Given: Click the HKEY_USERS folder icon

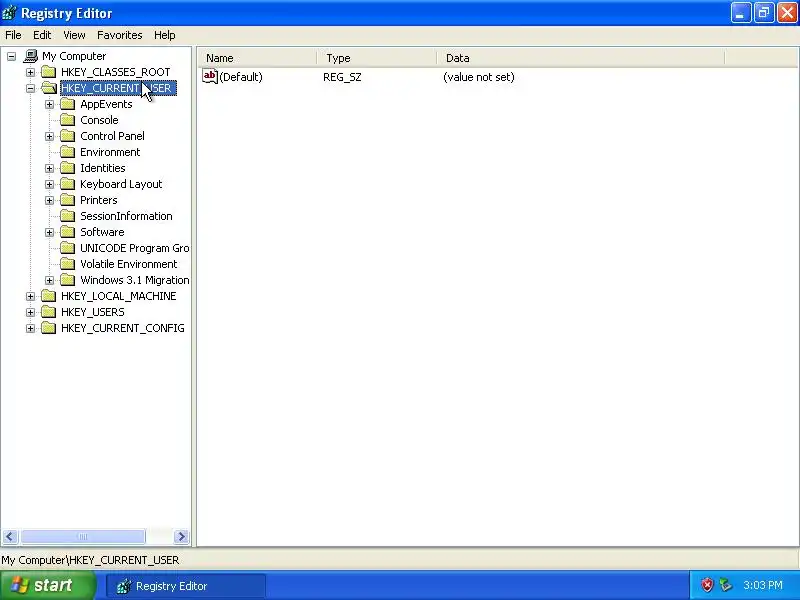Looking at the screenshot, I should (x=48, y=312).
